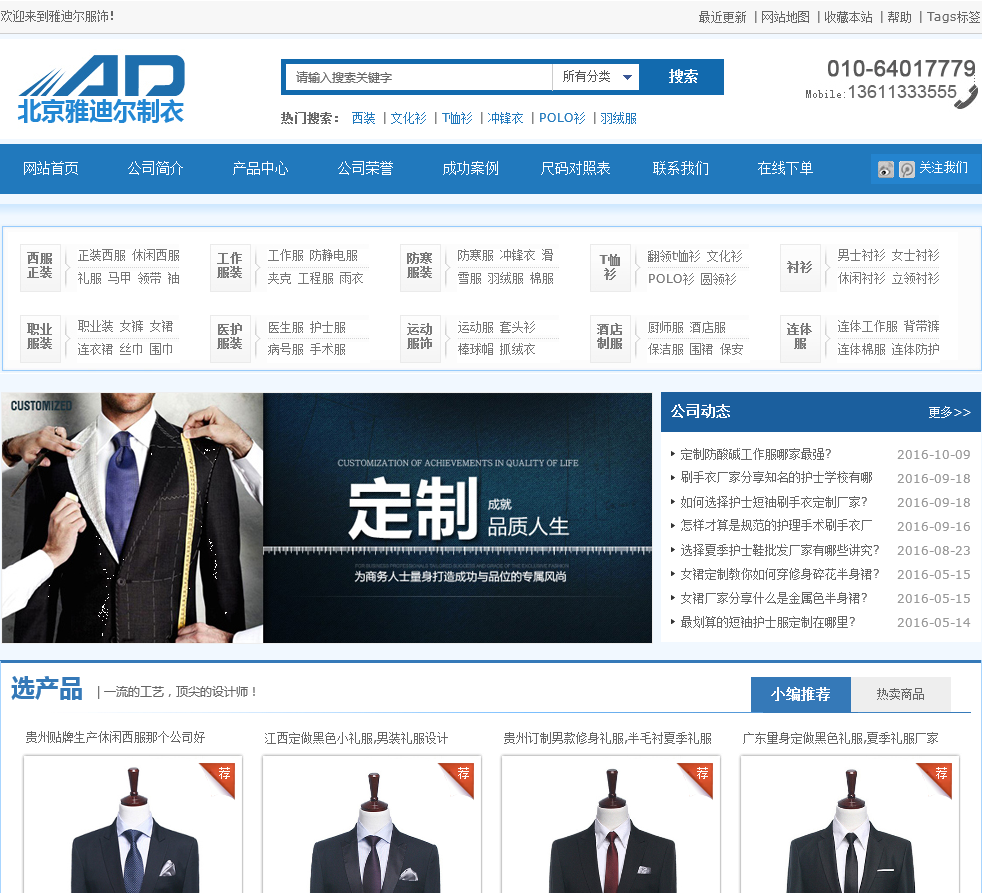This screenshot has width=982, height=893.
Task: Open the 江西定做黑色小礼服 product image
Action: (372, 825)
